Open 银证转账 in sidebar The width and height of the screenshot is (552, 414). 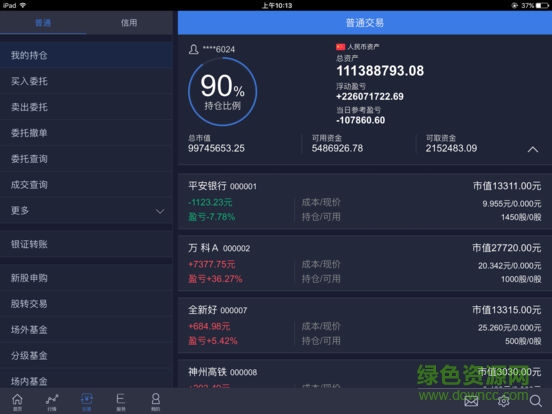tap(86, 244)
